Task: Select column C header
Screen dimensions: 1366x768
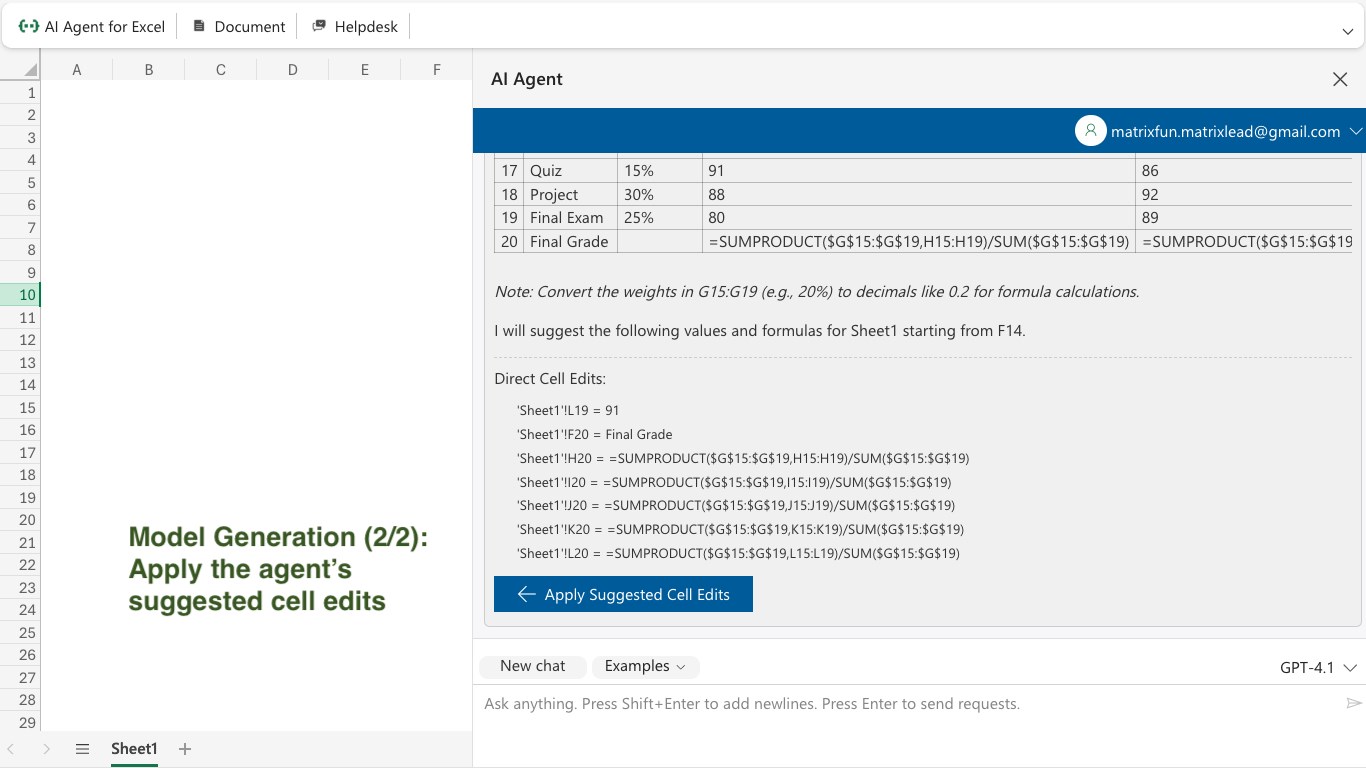Action: coord(220,70)
